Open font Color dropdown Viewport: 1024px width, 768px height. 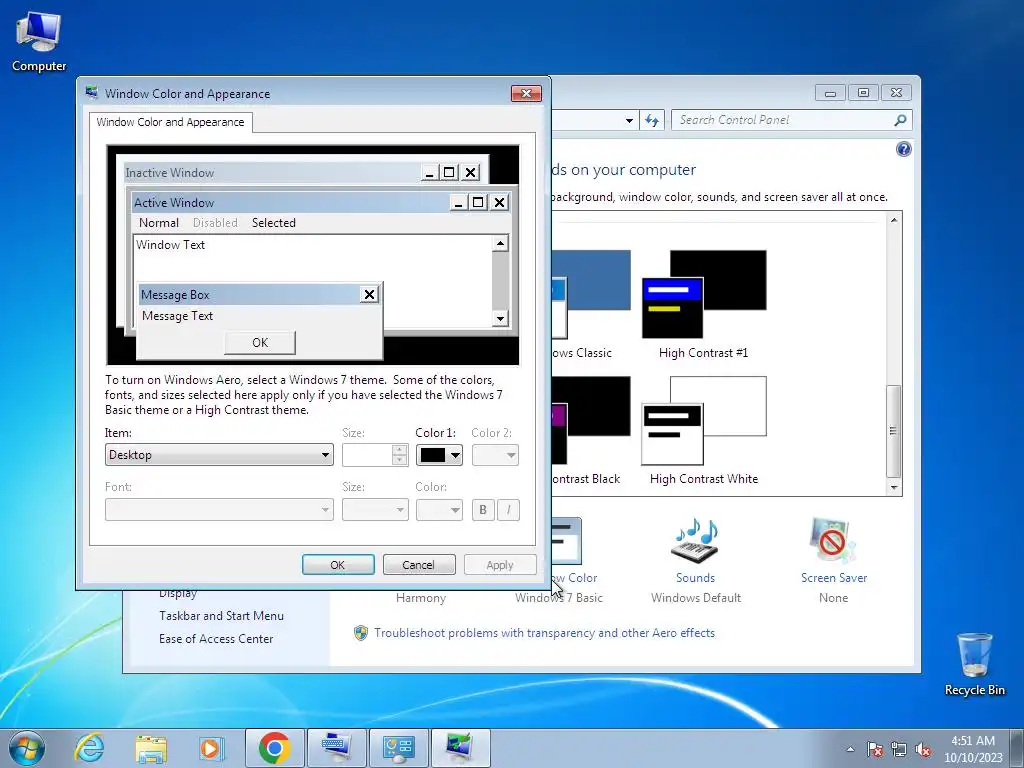pyautogui.click(x=439, y=509)
